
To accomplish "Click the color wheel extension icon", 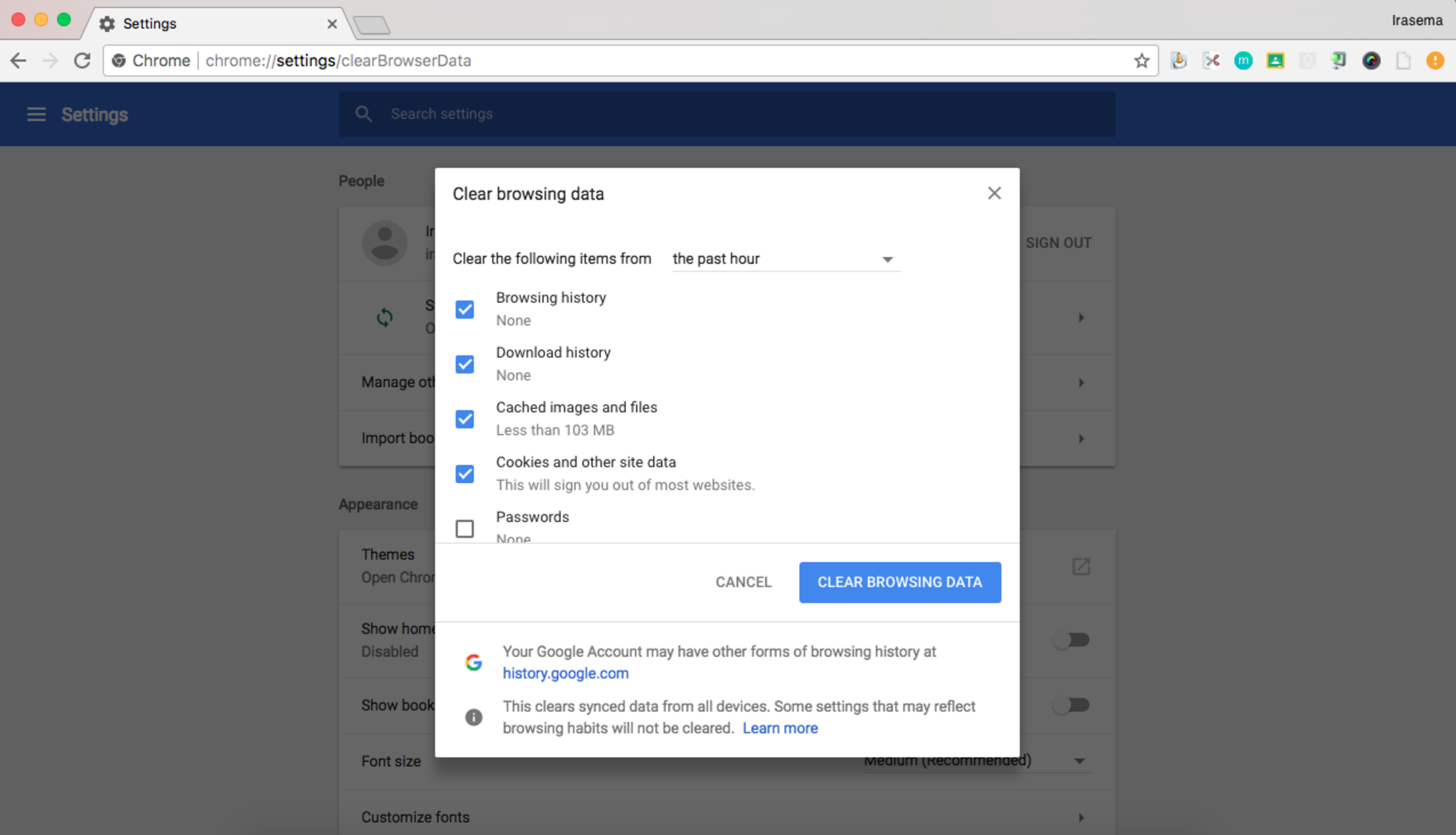I will pyautogui.click(x=1371, y=61).
